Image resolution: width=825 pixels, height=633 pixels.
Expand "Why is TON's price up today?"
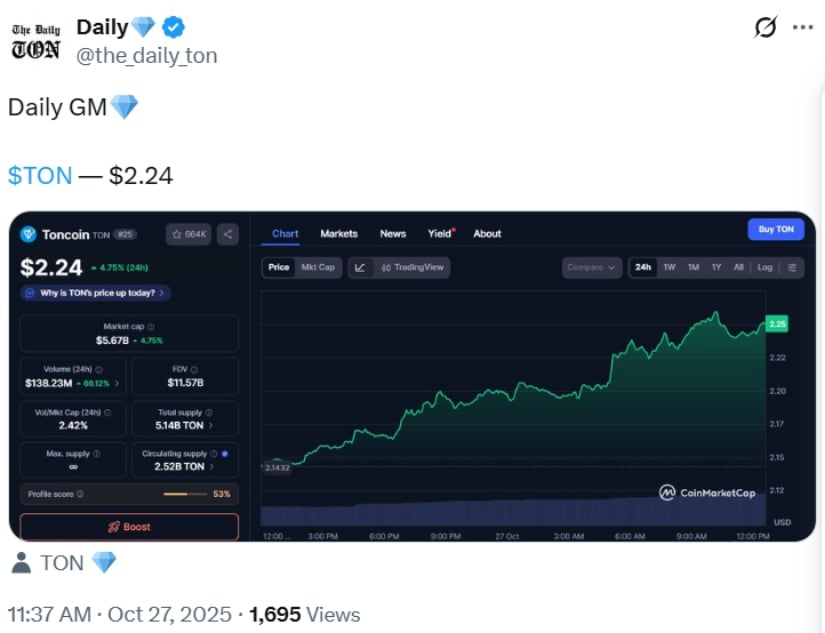tap(96, 293)
